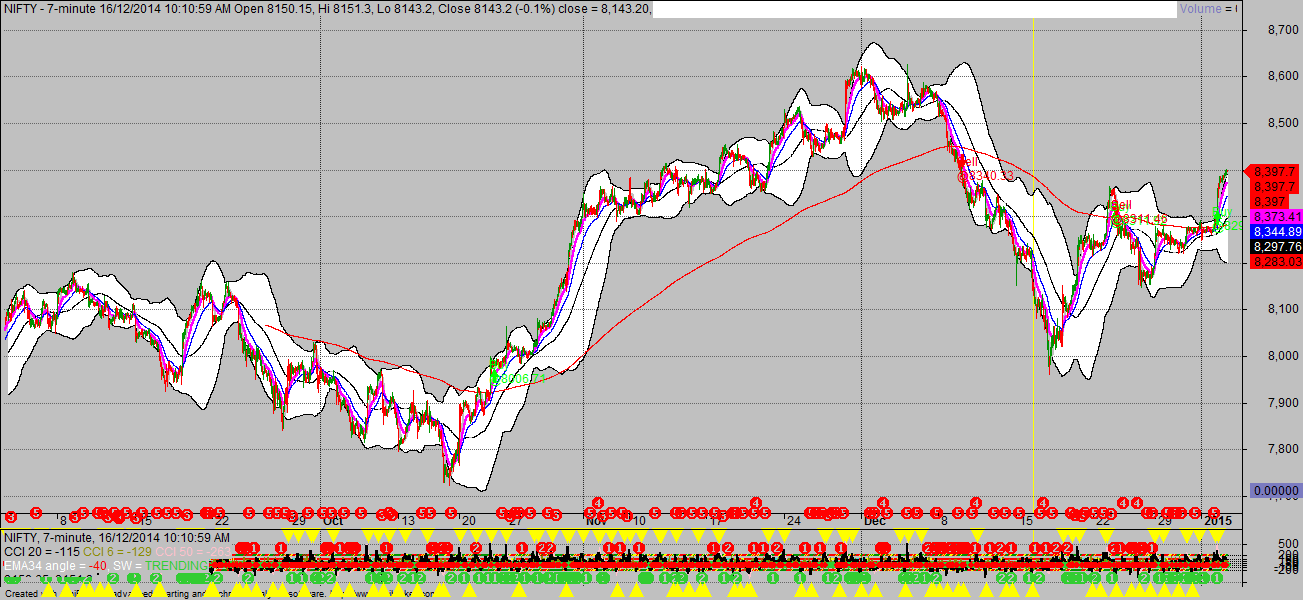The height and width of the screenshot is (600, 1303).
Task: Click the EMA34 angle = -40 text
Action: pyautogui.click(x=55, y=565)
